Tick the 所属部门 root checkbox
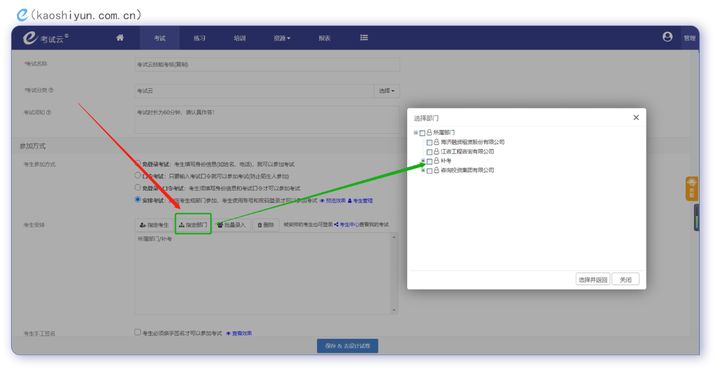Image resolution: width=720 pixels, height=376 pixels. point(422,133)
